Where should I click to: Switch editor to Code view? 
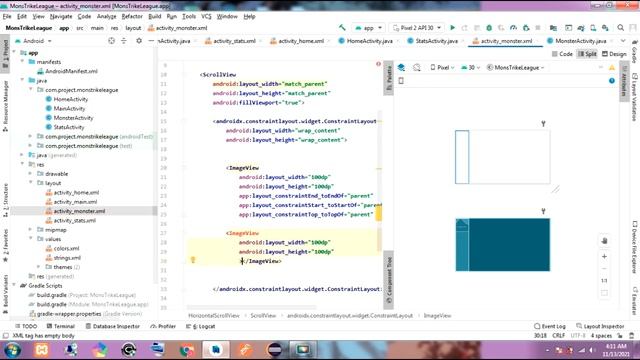coord(562,54)
